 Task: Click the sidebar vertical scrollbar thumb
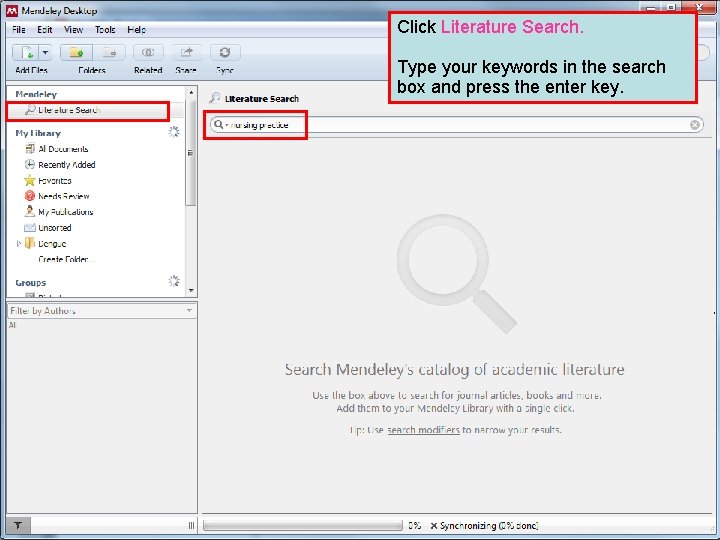191,153
